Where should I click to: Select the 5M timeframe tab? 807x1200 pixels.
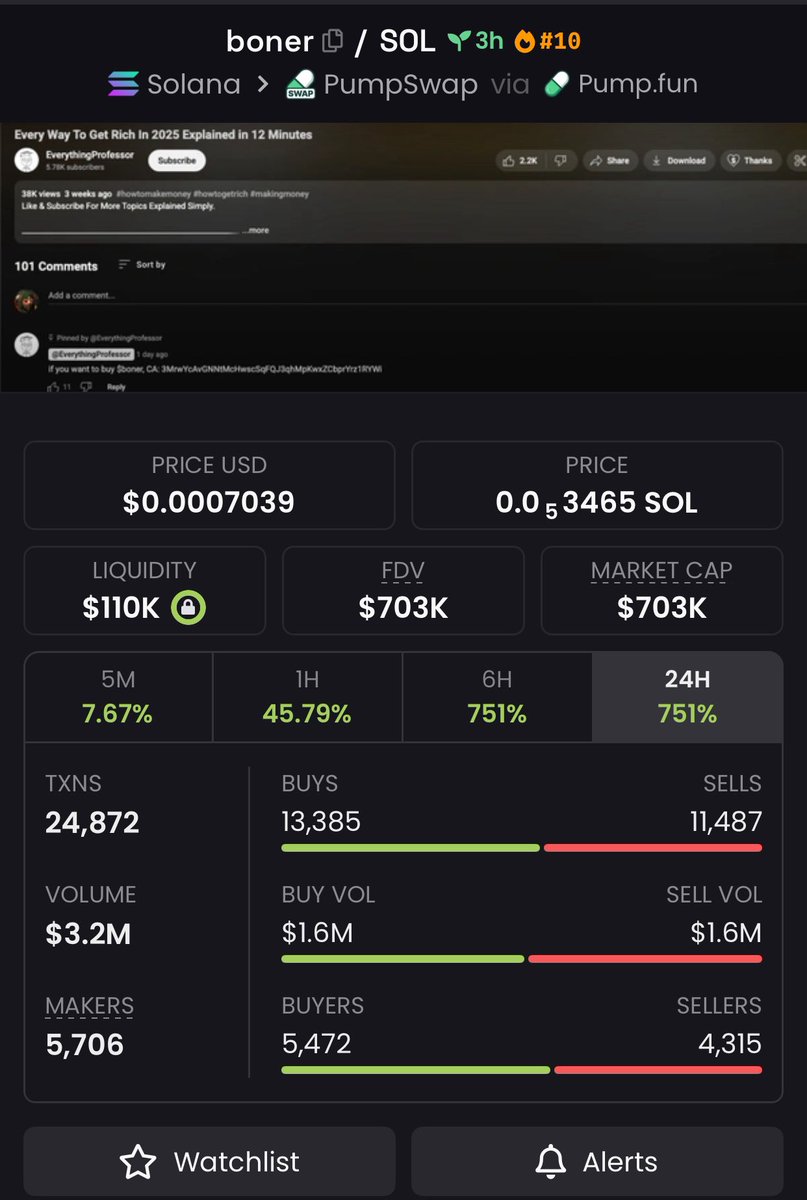point(118,697)
